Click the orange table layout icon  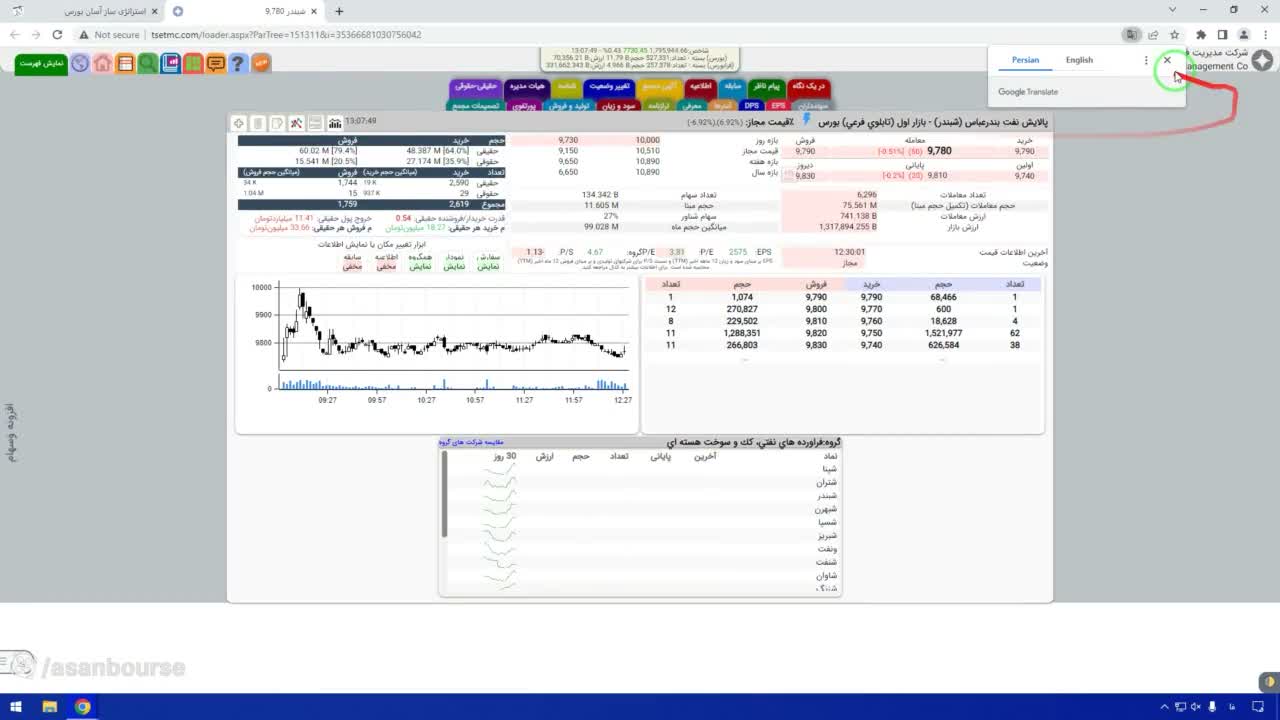(x=124, y=63)
